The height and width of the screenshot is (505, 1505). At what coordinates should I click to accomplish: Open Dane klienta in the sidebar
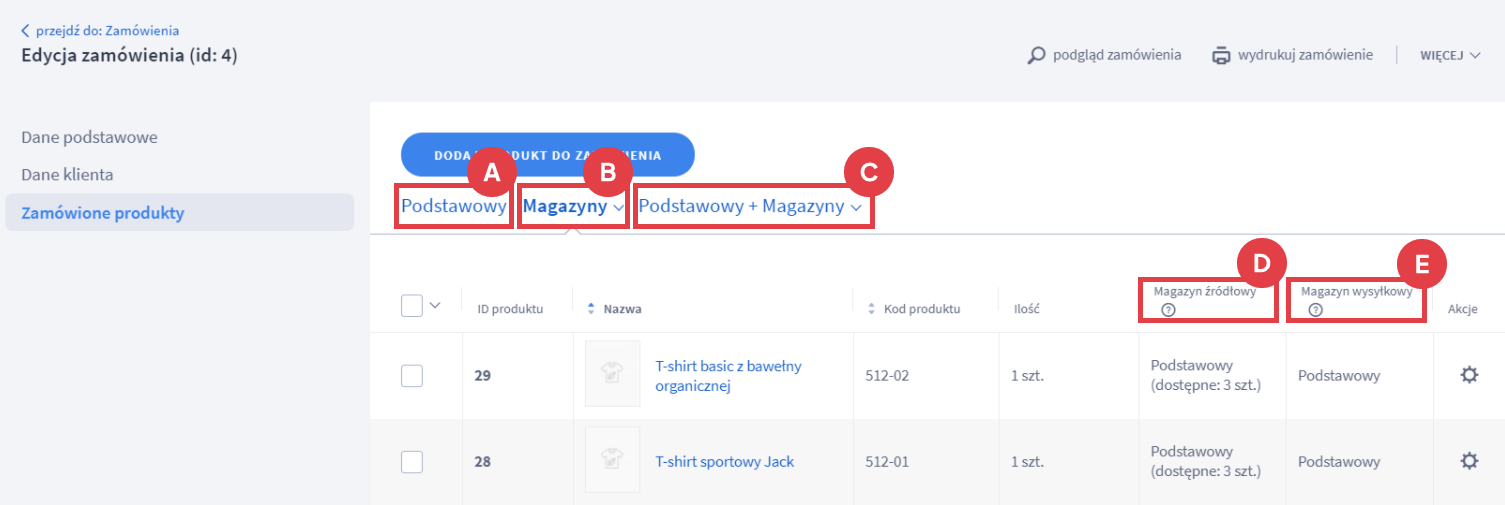[67, 174]
